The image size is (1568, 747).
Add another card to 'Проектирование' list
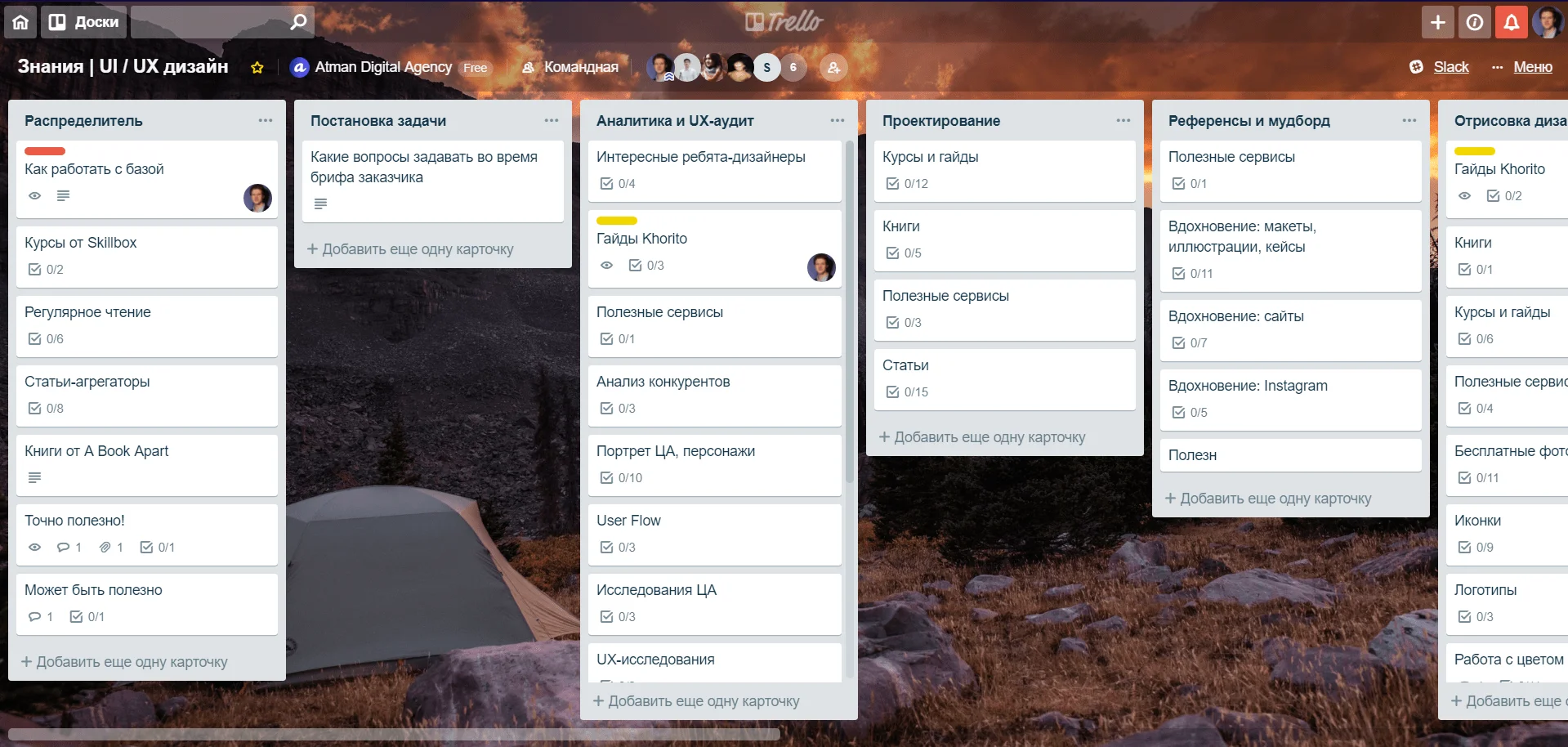tap(982, 437)
